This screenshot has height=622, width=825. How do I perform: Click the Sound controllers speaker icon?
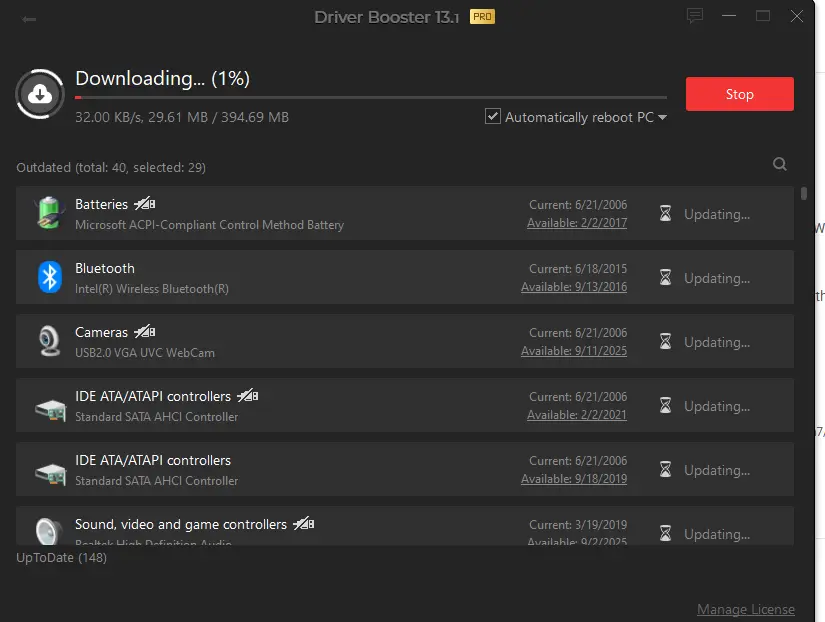coord(48,531)
